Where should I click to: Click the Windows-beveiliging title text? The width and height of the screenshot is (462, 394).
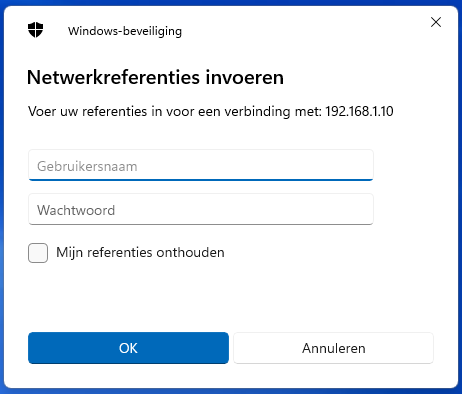(125, 31)
